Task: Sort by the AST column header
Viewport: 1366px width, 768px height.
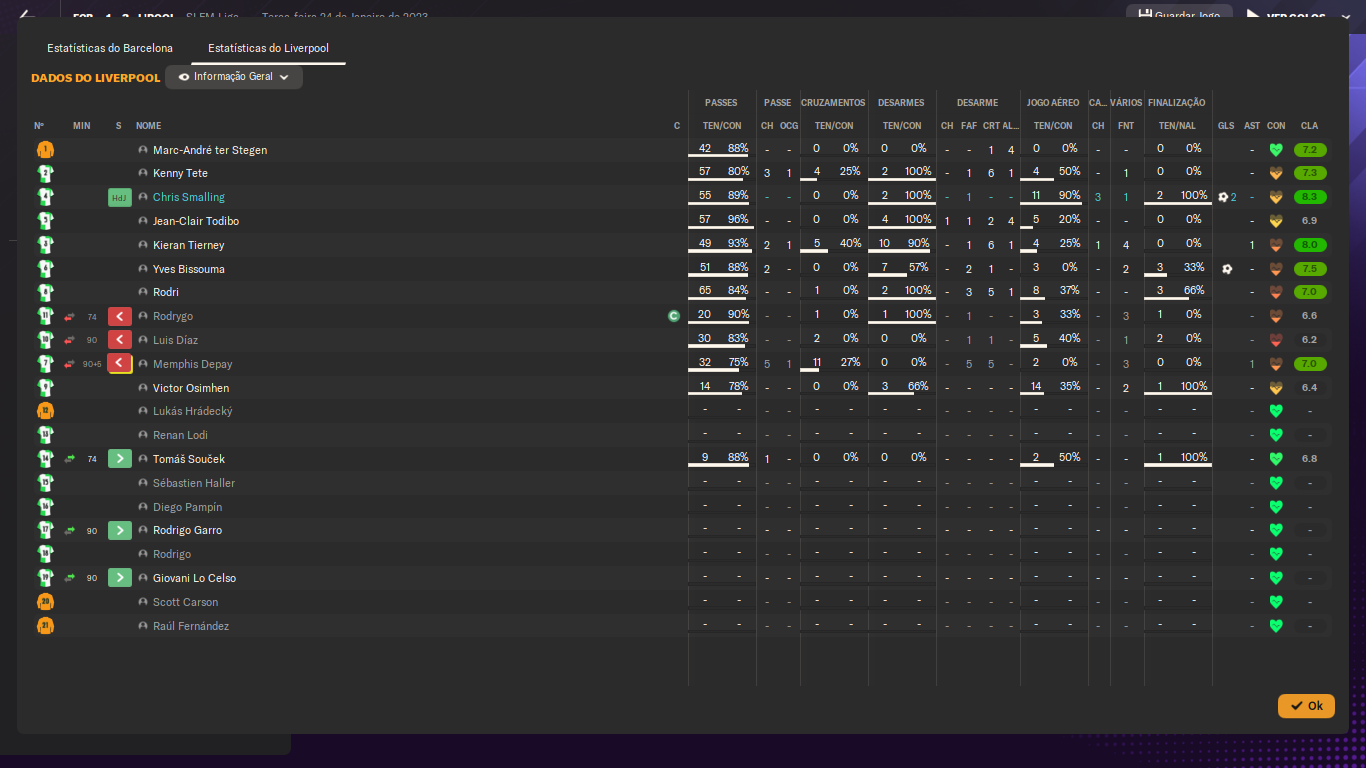Action: click(1252, 126)
